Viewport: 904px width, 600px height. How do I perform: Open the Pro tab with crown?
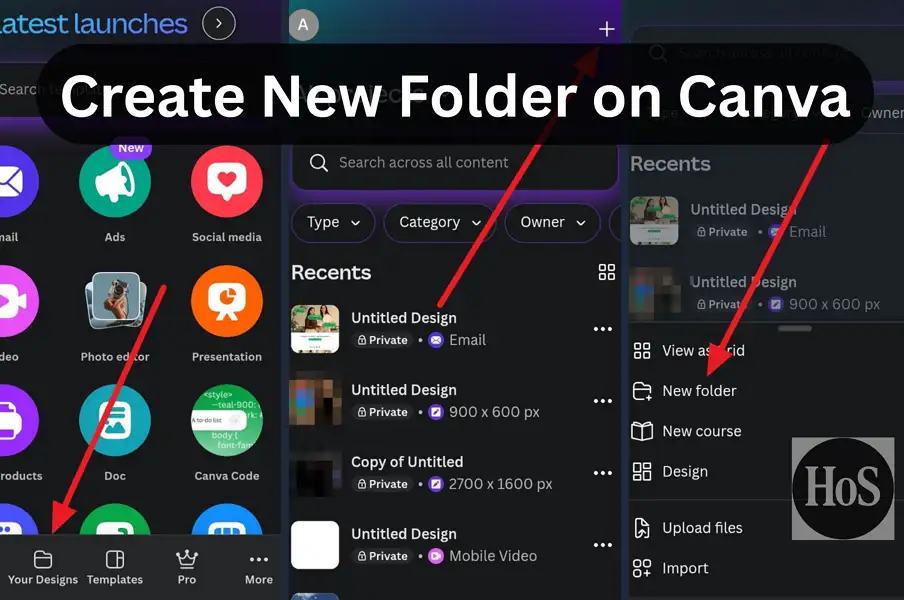click(x=187, y=567)
